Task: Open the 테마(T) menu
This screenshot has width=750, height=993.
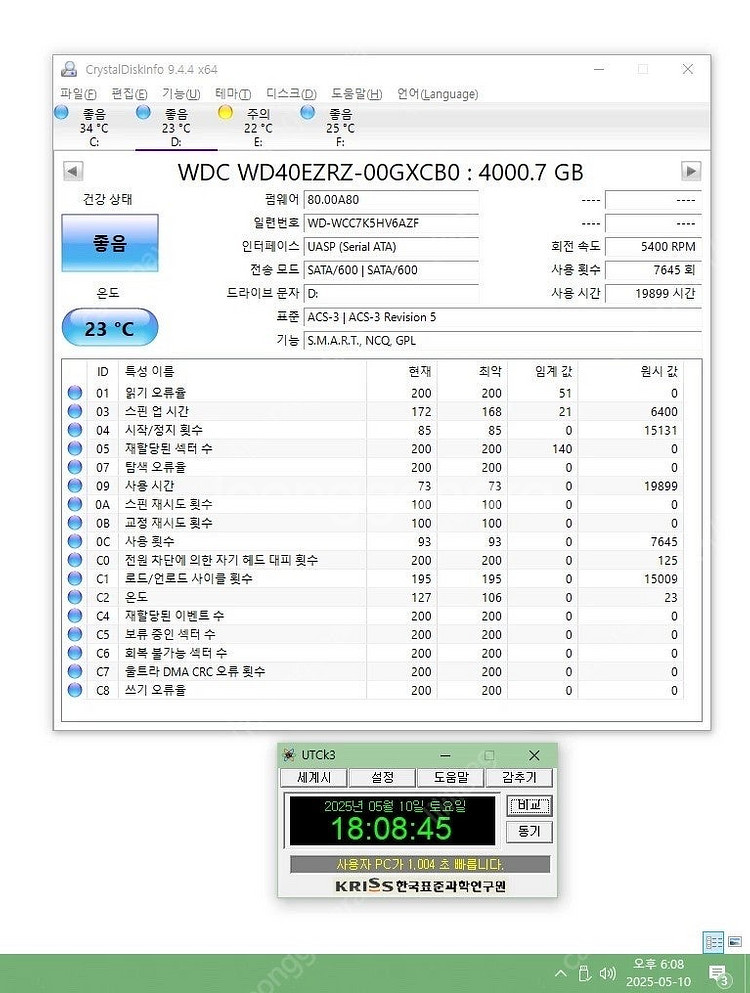Action: (233, 94)
